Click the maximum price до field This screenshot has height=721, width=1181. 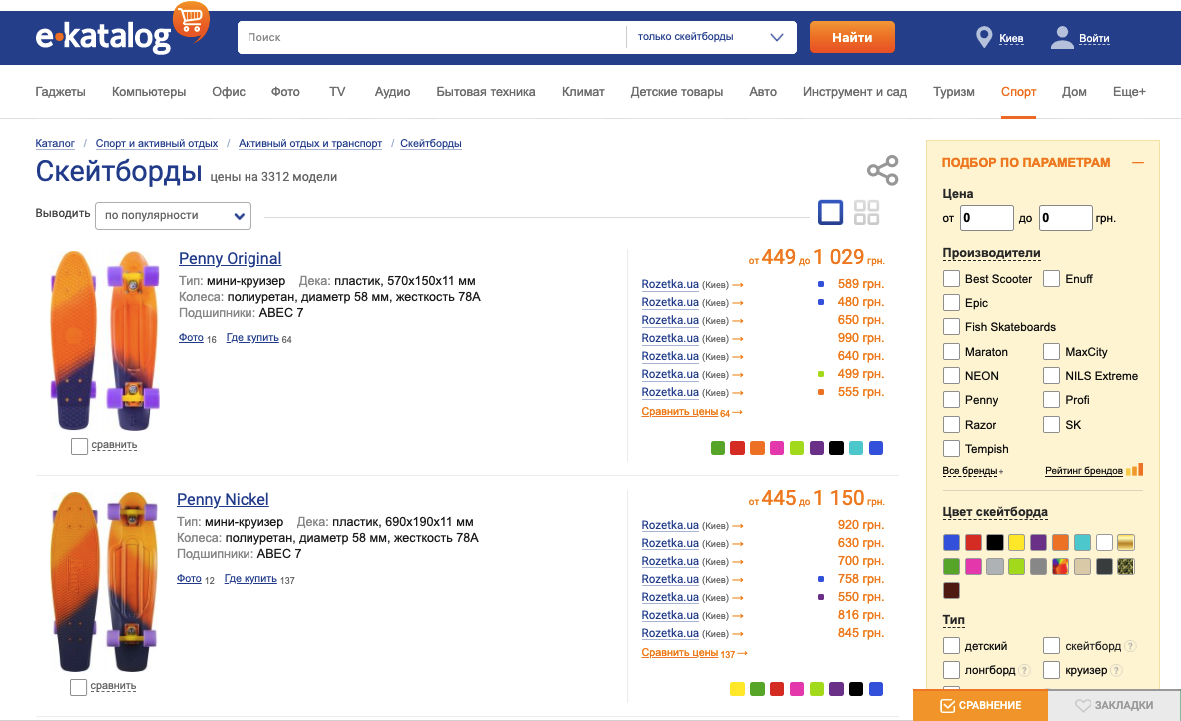pyautogui.click(x=1065, y=218)
